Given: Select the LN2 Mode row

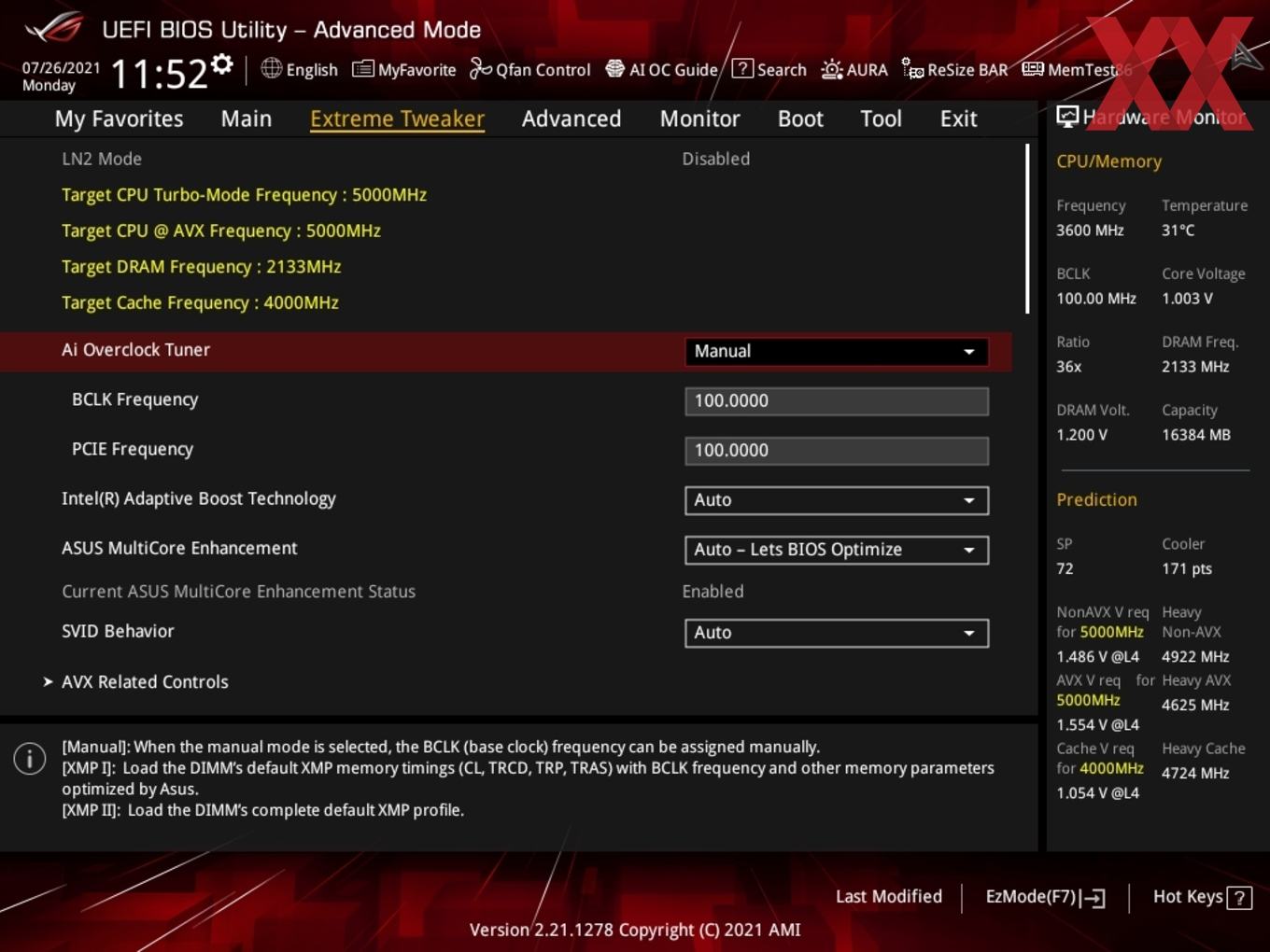Looking at the screenshot, I should point(506,159).
